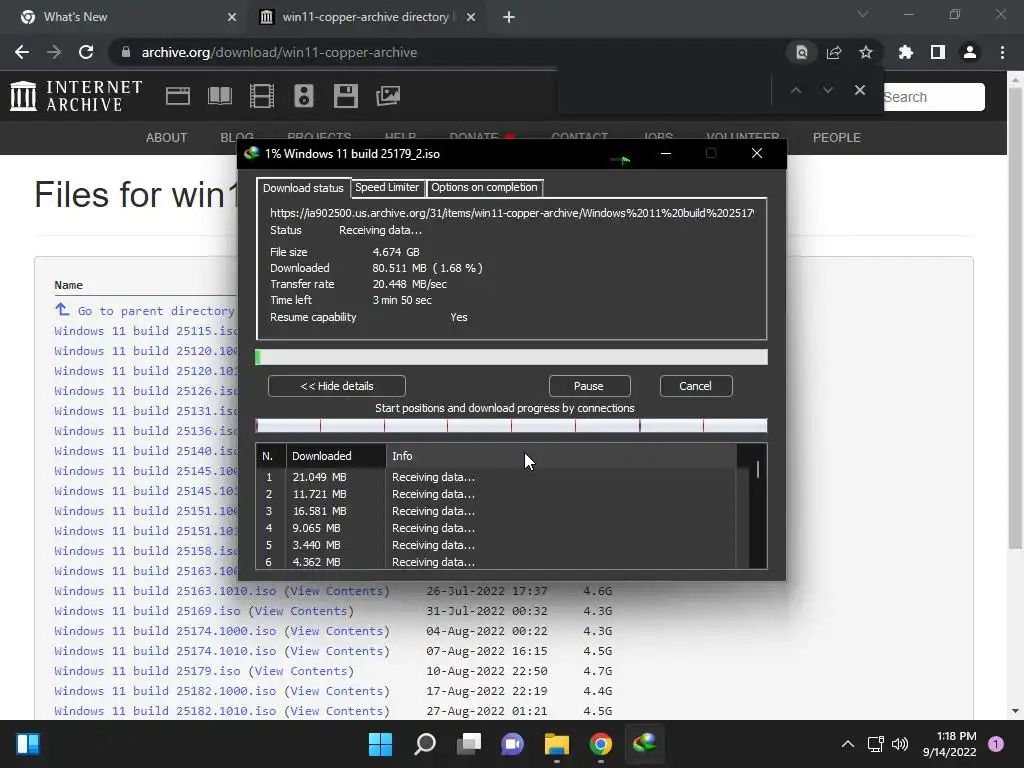Open the Audio (speaker) icon
Screen dimensions: 1024x768
click(304, 96)
